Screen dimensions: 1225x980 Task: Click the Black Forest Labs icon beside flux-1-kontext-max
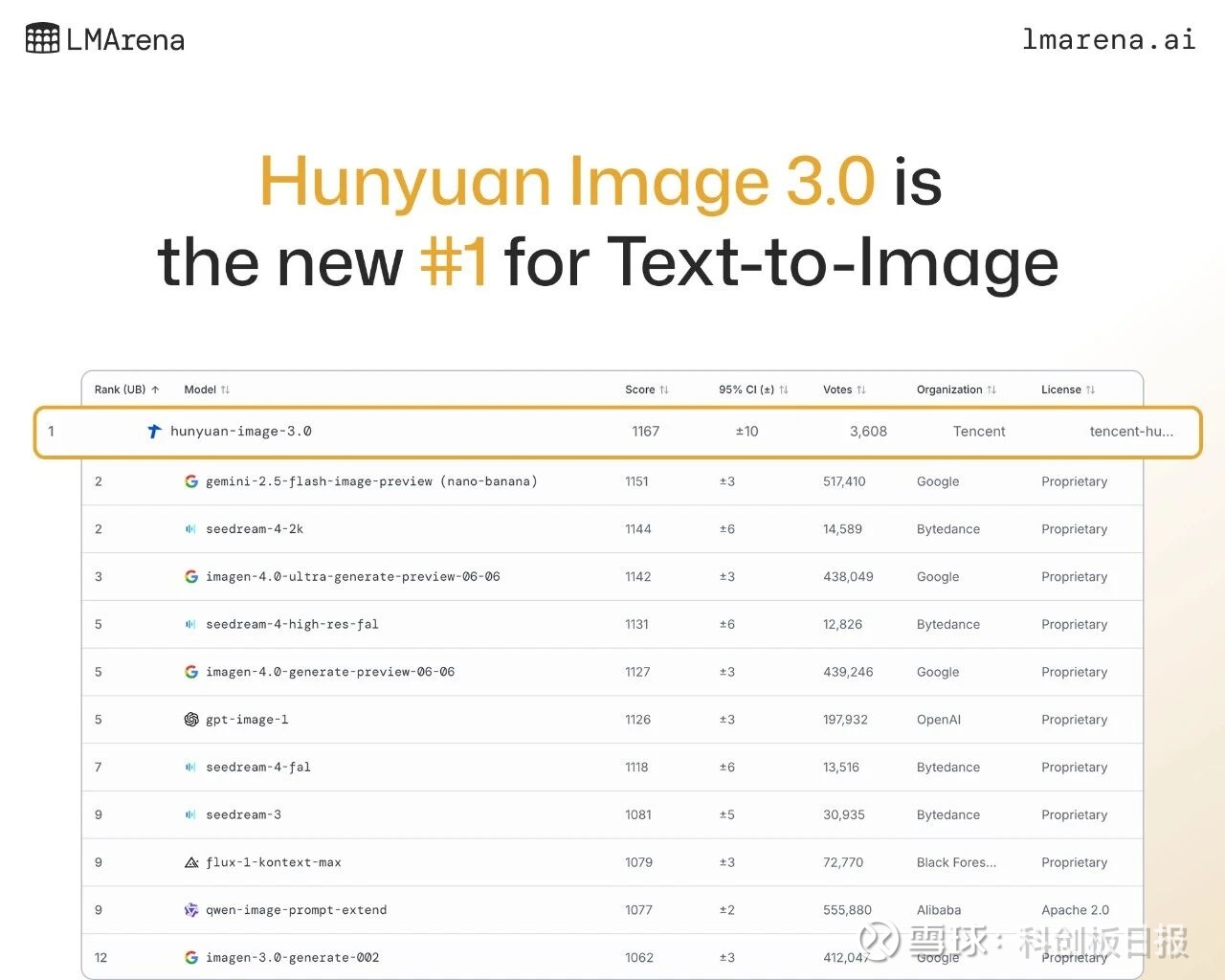pyautogui.click(x=191, y=862)
